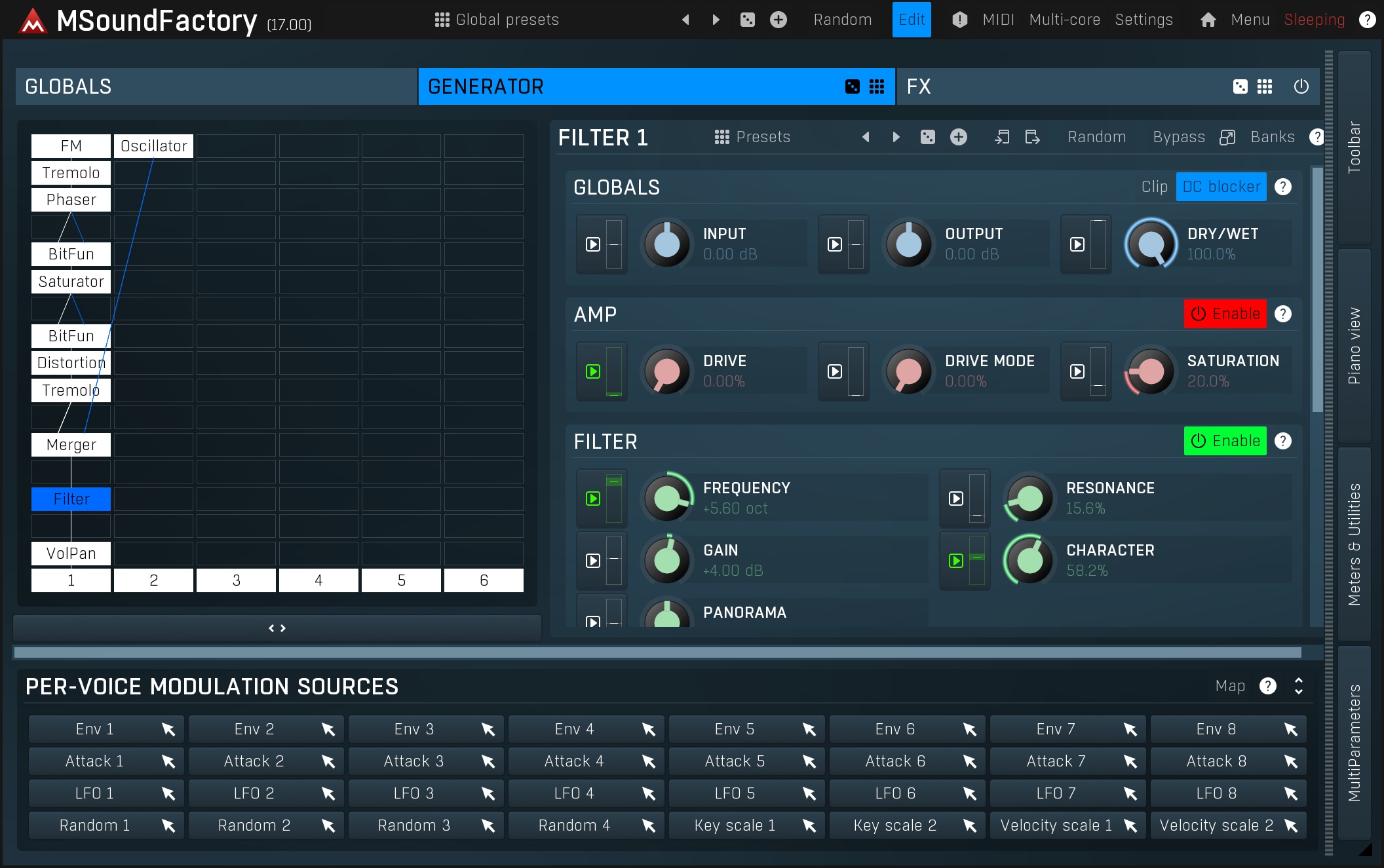The width and height of the screenshot is (1384, 868).
Task: Click the Bypass button
Action: (1178, 137)
